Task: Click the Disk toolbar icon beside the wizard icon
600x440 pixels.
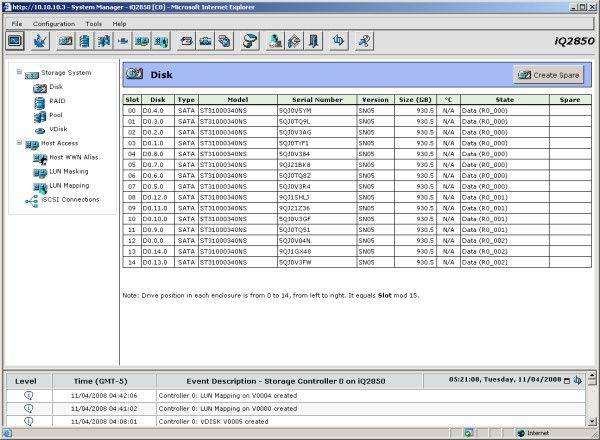Action: pos(65,41)
